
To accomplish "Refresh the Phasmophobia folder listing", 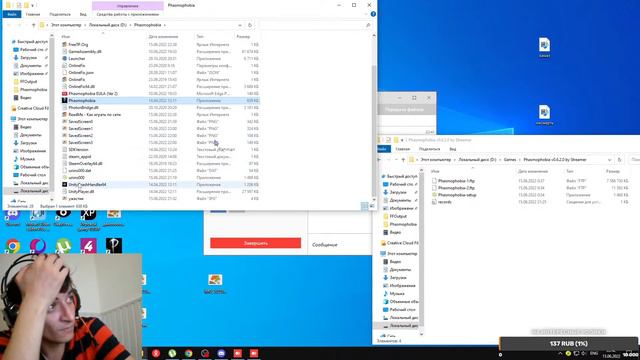I will pos(250,25).
